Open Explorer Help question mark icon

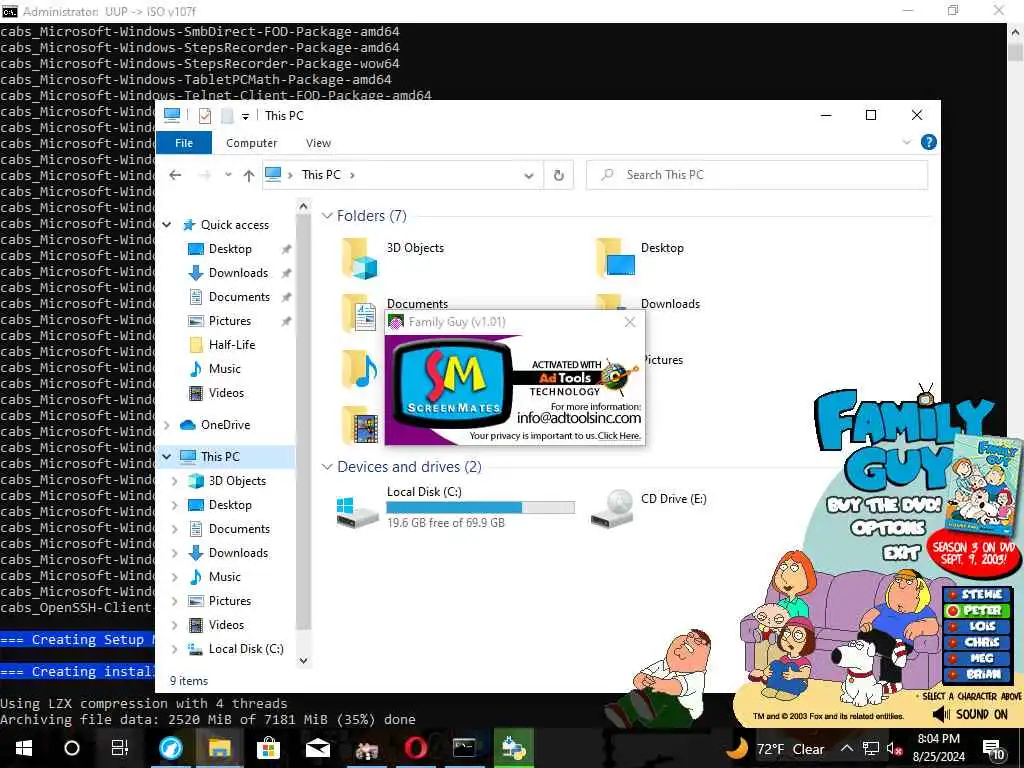coord(928,142)
